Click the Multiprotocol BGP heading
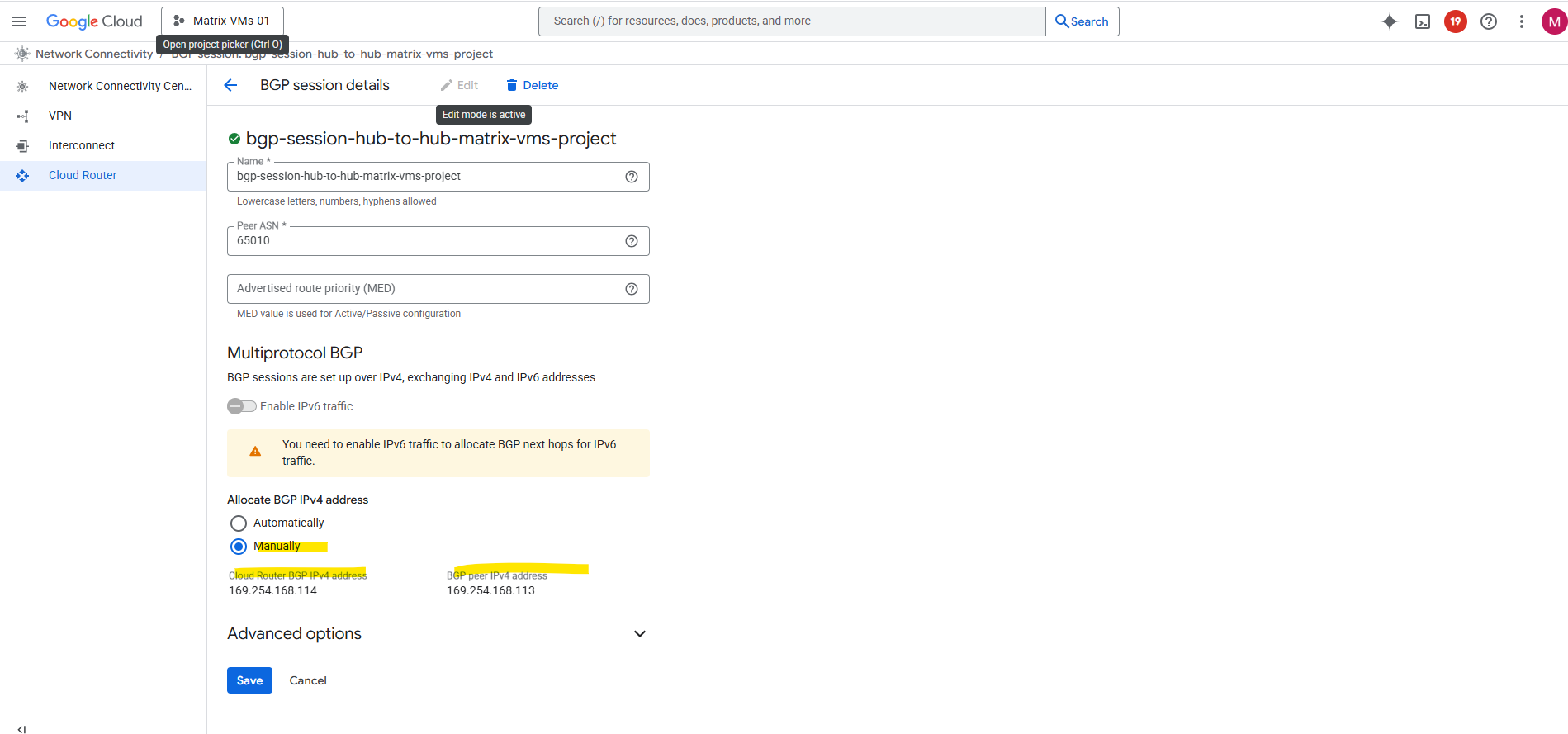1568x734 pixels. pos(295,353)
